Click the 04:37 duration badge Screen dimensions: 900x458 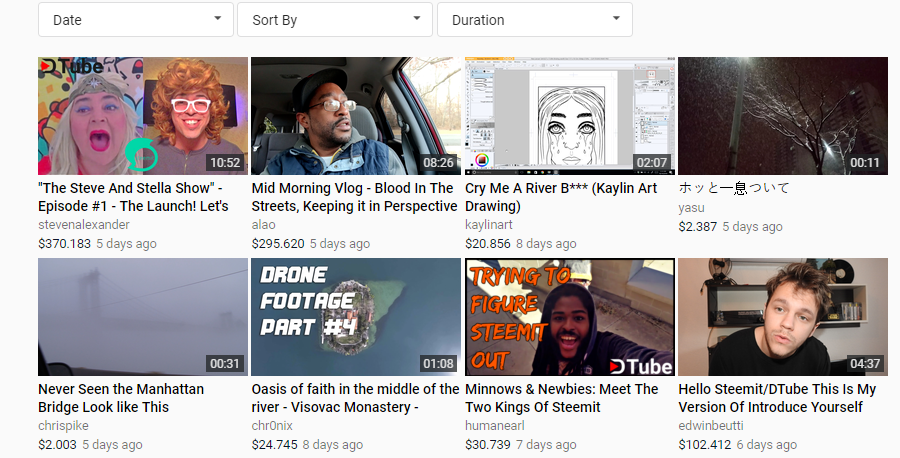(865, 363)
